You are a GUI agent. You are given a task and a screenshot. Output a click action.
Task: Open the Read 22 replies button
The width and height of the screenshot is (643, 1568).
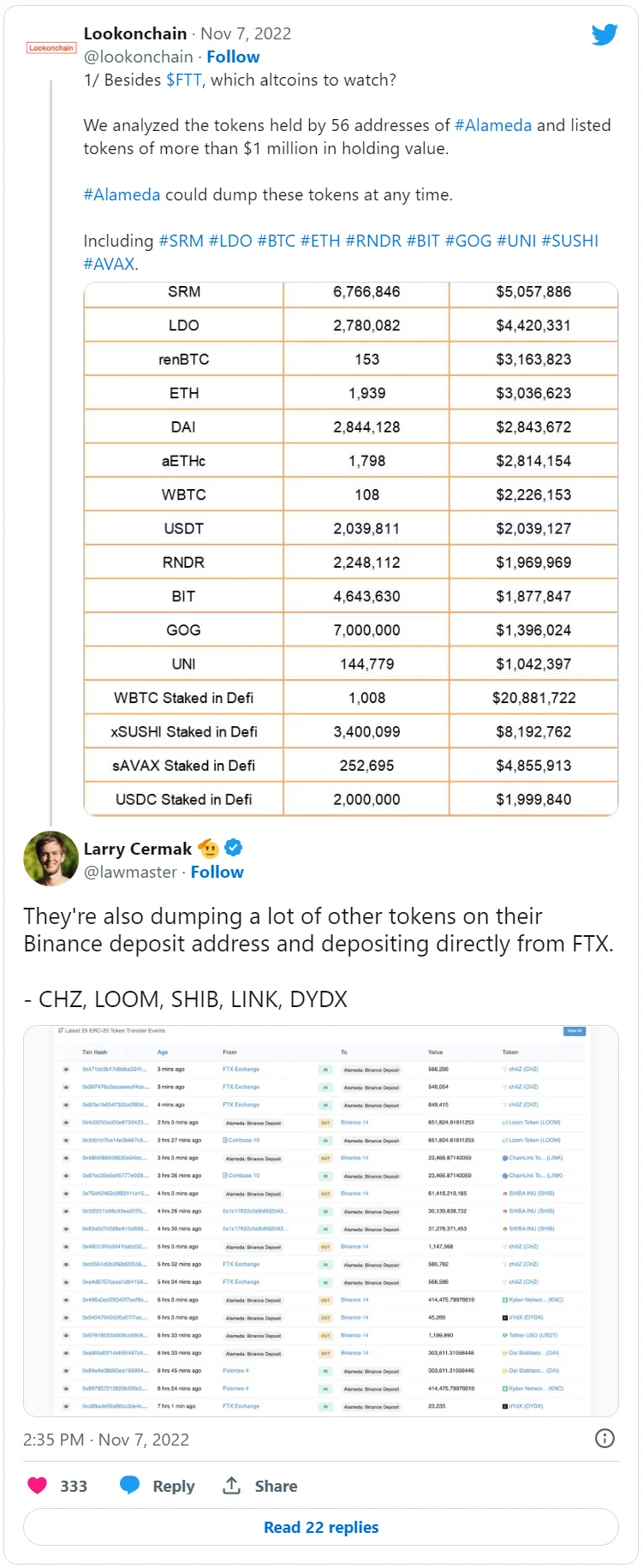(x=321, y=1527)
